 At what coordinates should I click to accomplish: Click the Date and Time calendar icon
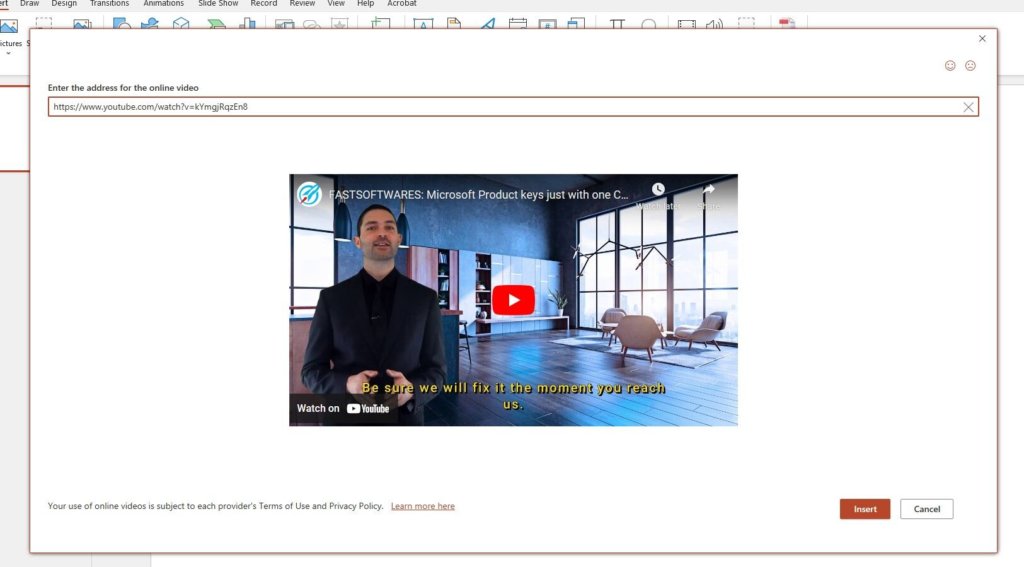pos(517,24)
